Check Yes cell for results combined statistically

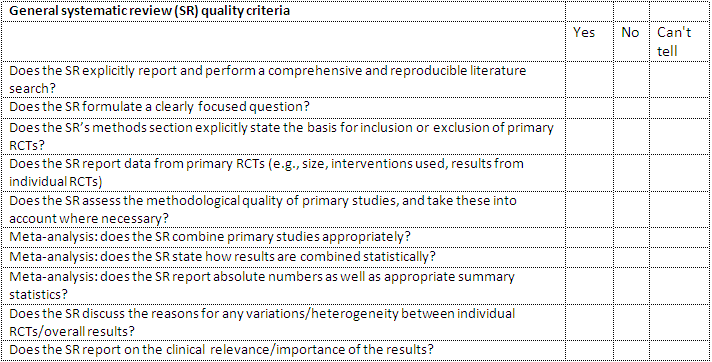tap(588, 257)
